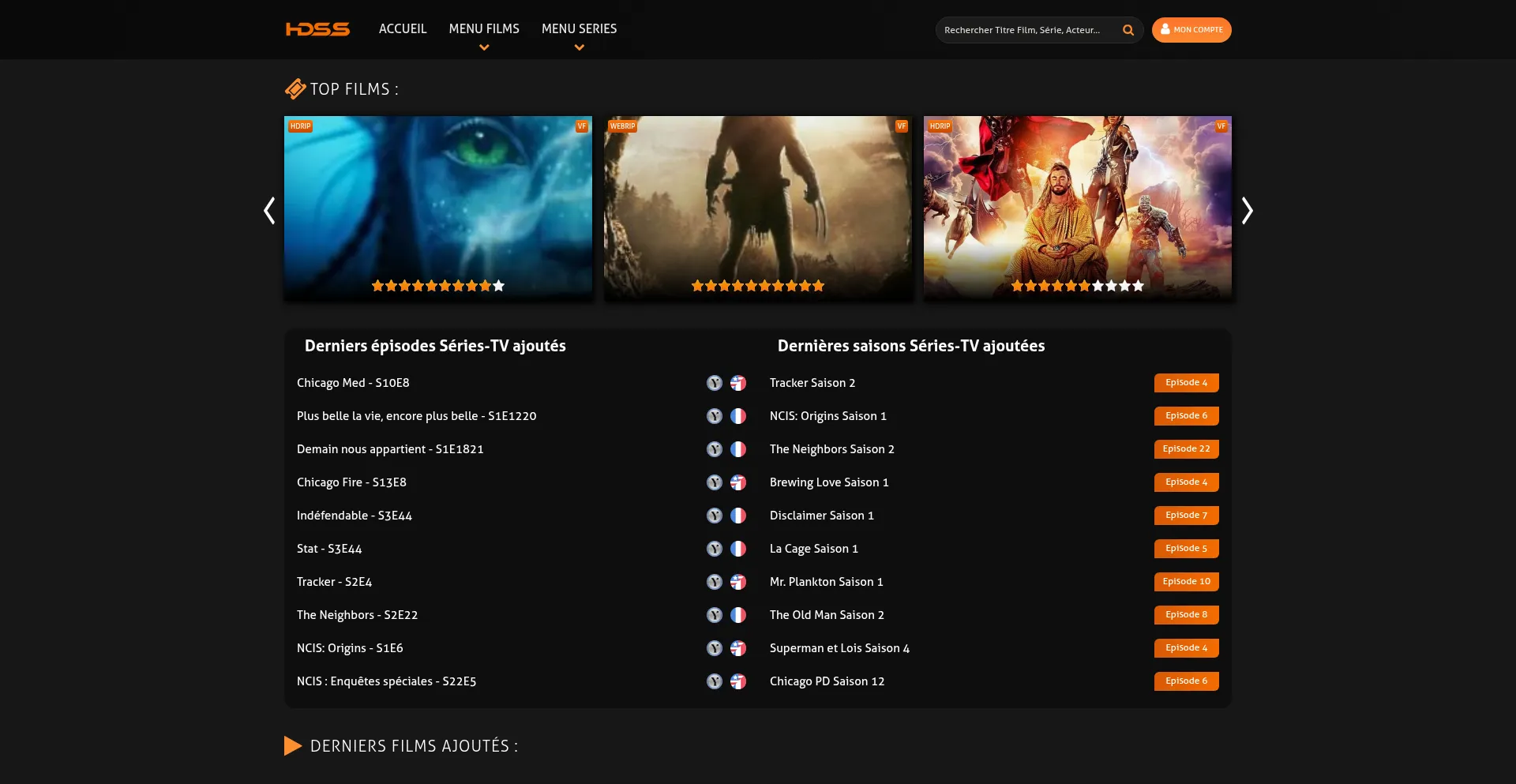The width and height of the screenshot is (1516, 784).
Task: Show previous films with left carousel arrow
Action: coord(269,210)
